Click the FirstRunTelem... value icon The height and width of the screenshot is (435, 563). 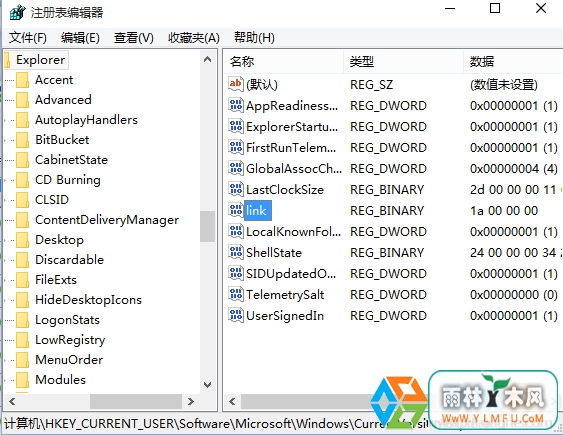236,147
